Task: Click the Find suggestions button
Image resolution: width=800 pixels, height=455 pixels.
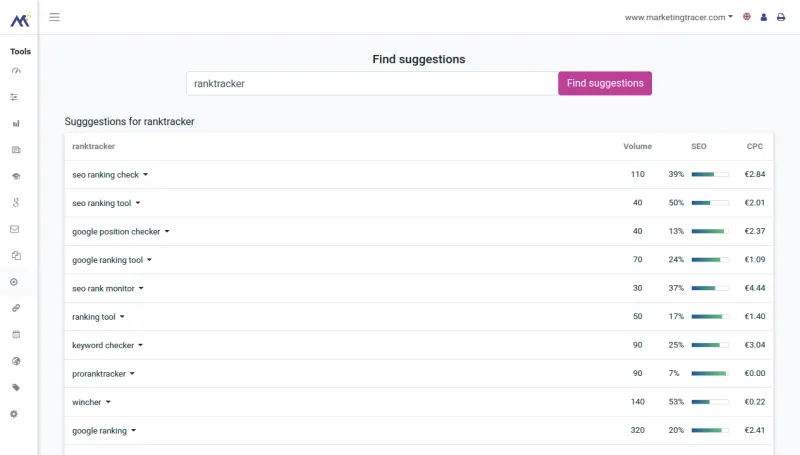Action: pos(605,83)
